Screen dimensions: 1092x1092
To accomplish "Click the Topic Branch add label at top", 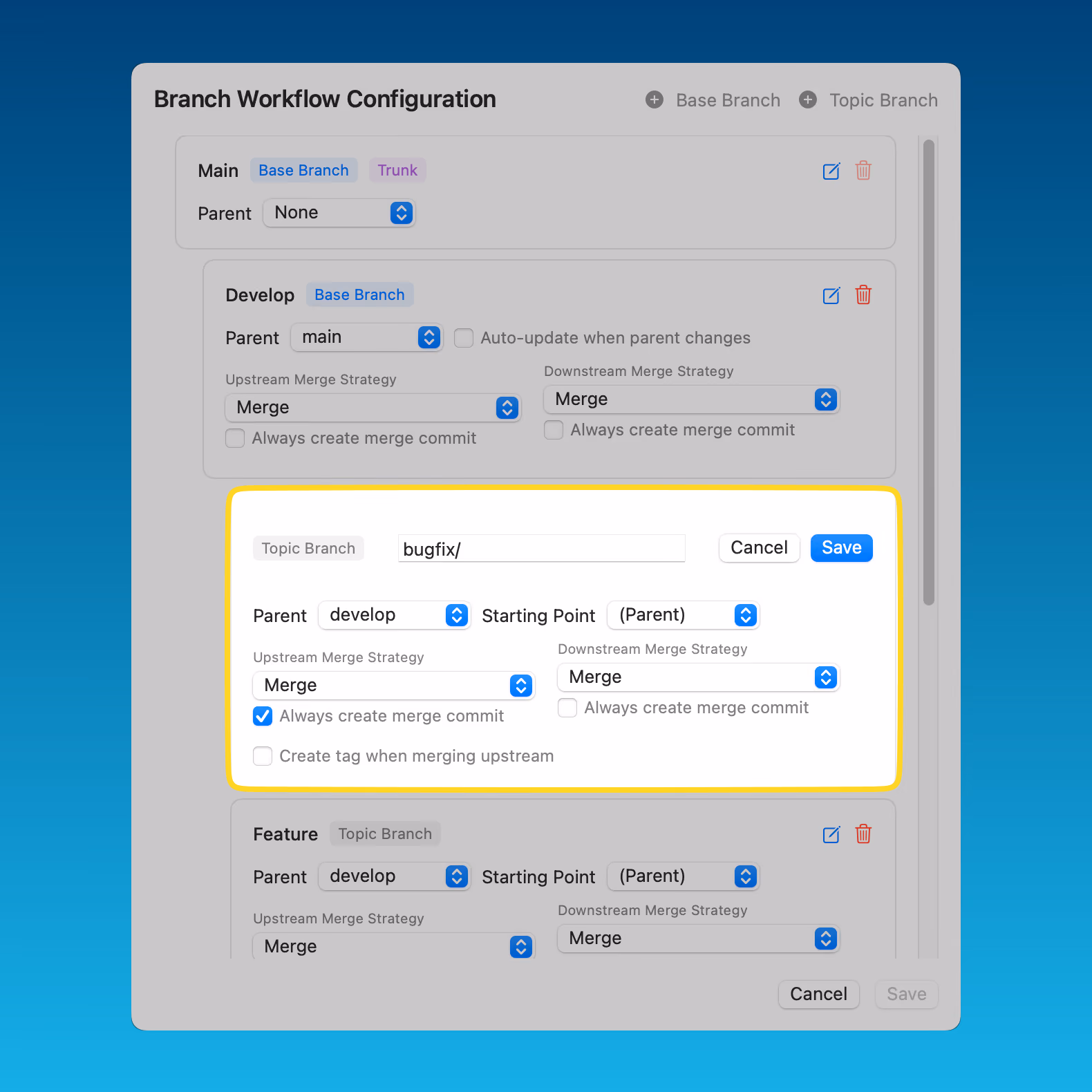I will pos(883,100).
